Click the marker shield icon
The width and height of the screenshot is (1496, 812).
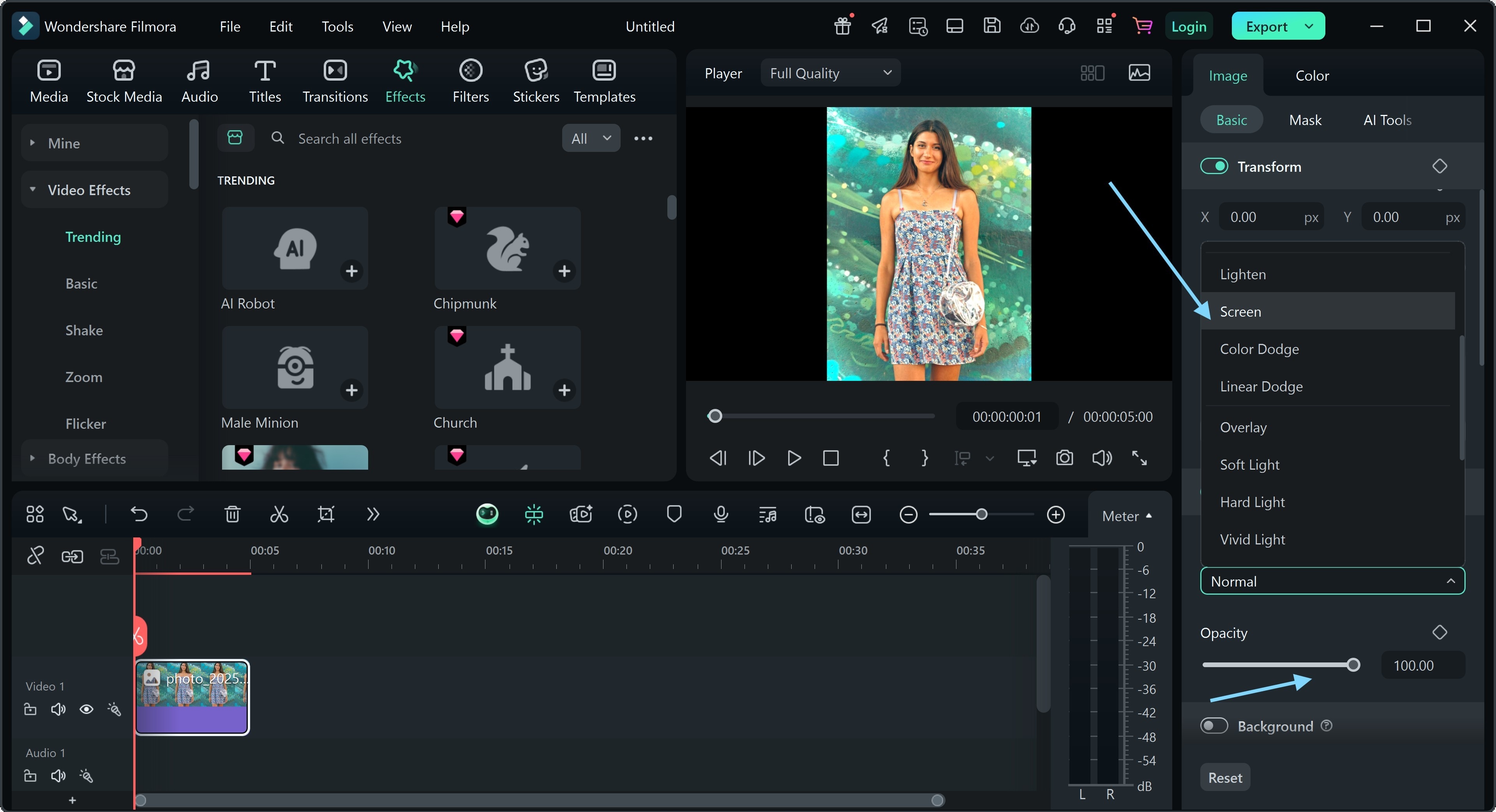tap(674, 514)
